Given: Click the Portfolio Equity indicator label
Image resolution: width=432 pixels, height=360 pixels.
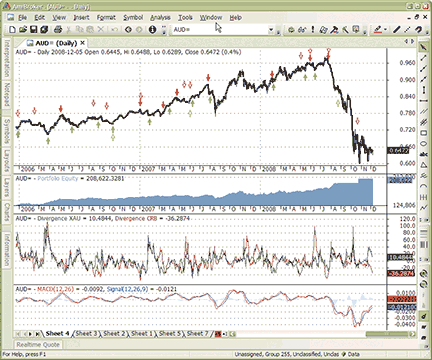Looking at the screenshot, I should pos(57,179).
